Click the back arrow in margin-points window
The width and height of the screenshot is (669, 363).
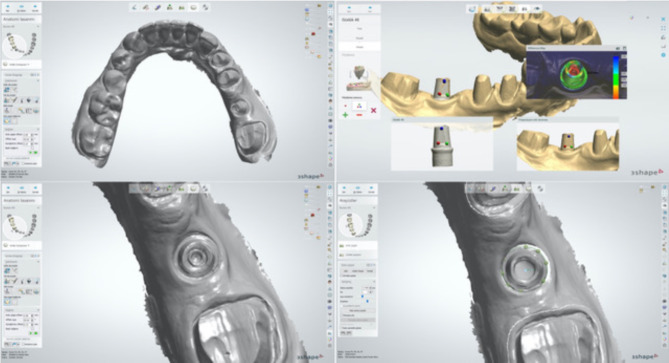point(344,189)
